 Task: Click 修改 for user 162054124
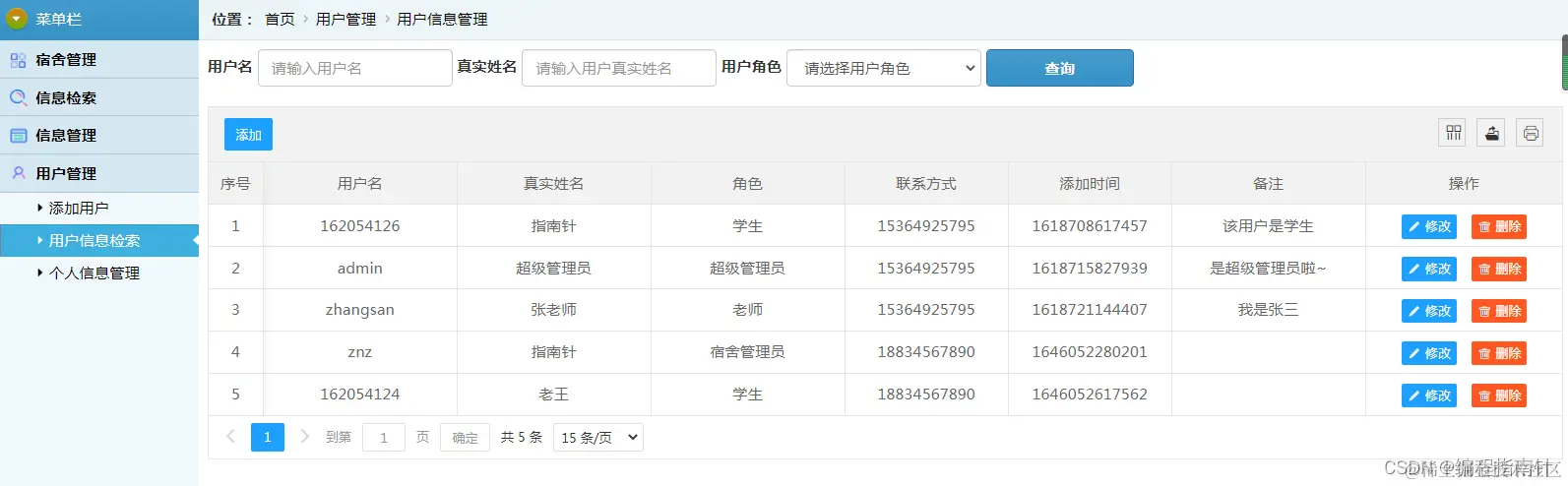click(1429, 395)
